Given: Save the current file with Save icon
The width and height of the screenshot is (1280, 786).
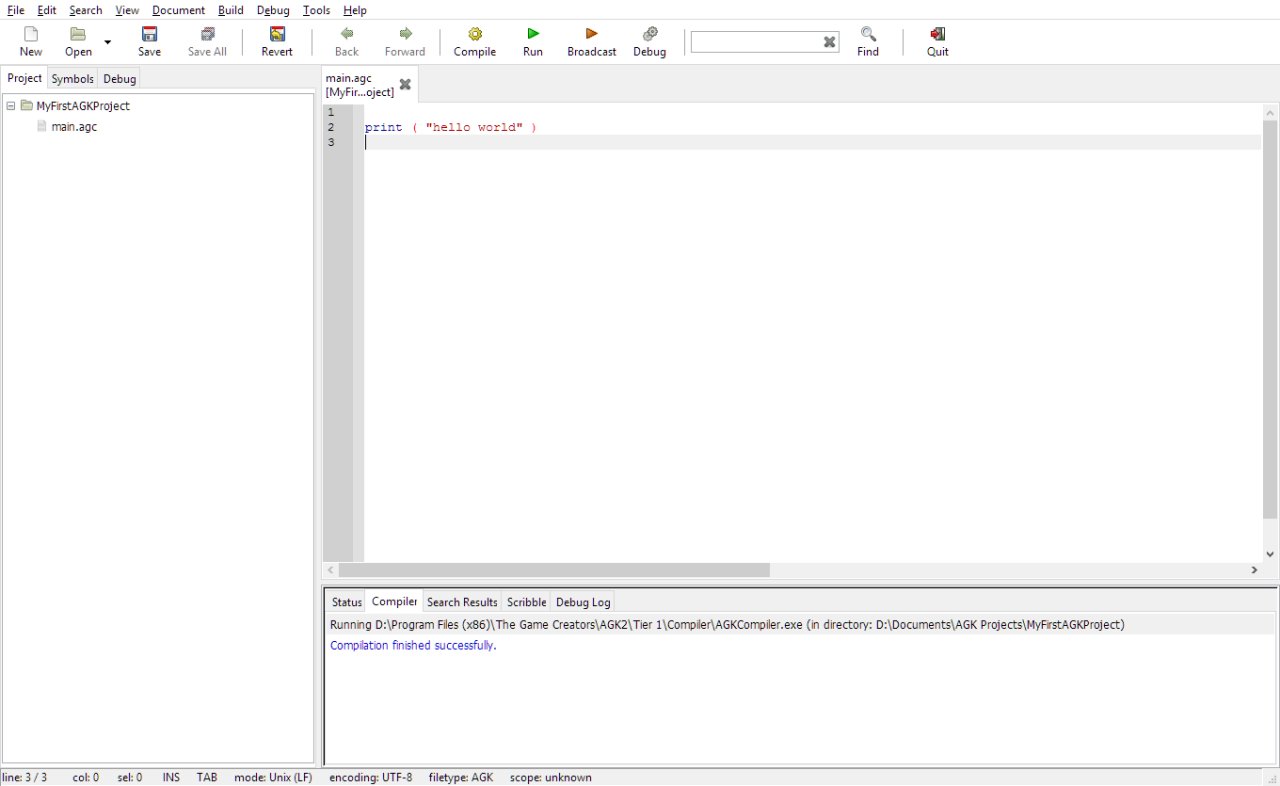Looking at the screenshot, I should click(150, 34).
